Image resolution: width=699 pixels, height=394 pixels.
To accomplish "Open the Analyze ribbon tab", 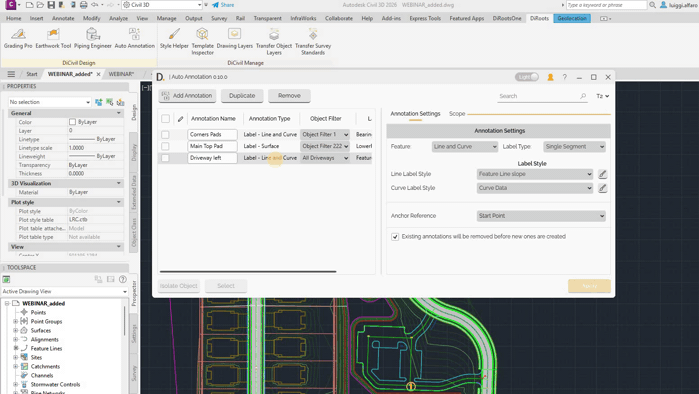I will [118, 18].
